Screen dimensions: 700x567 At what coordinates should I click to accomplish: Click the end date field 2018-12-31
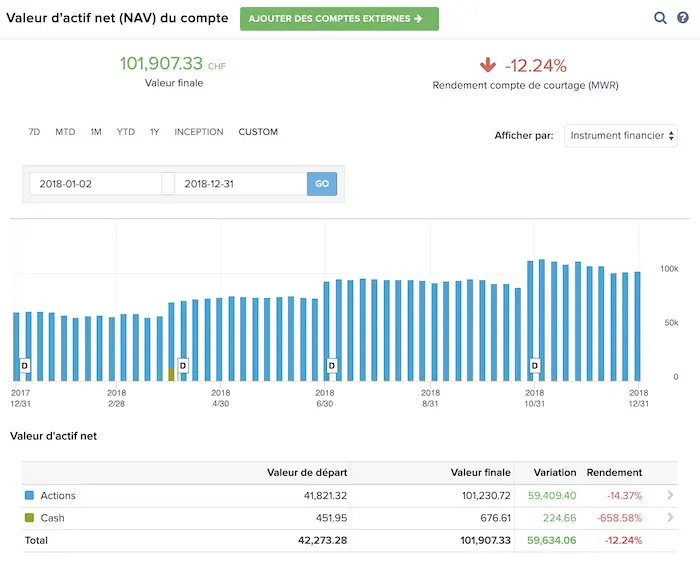click(241, 184)
